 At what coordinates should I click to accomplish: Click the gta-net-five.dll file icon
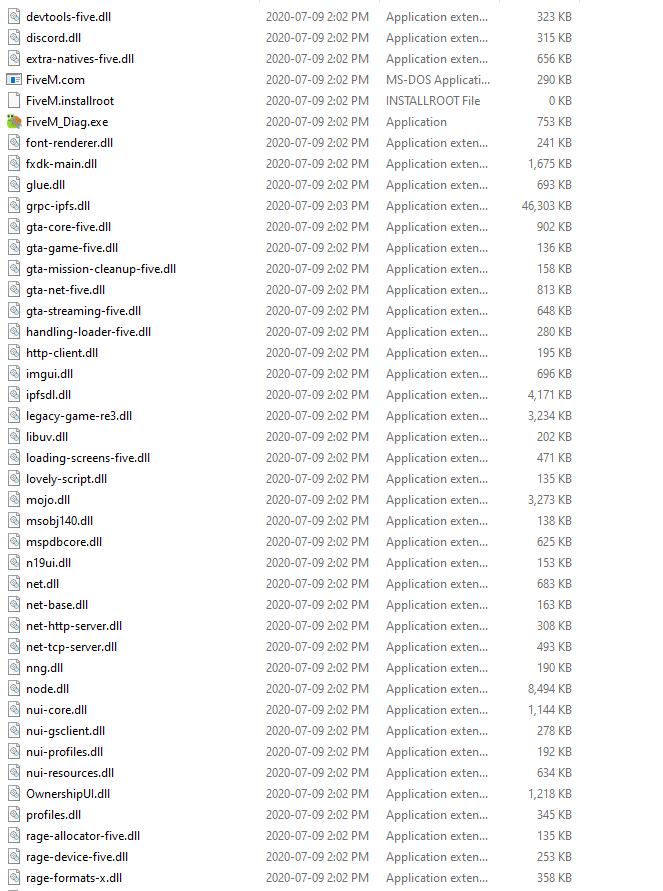(x=14, y=290)
